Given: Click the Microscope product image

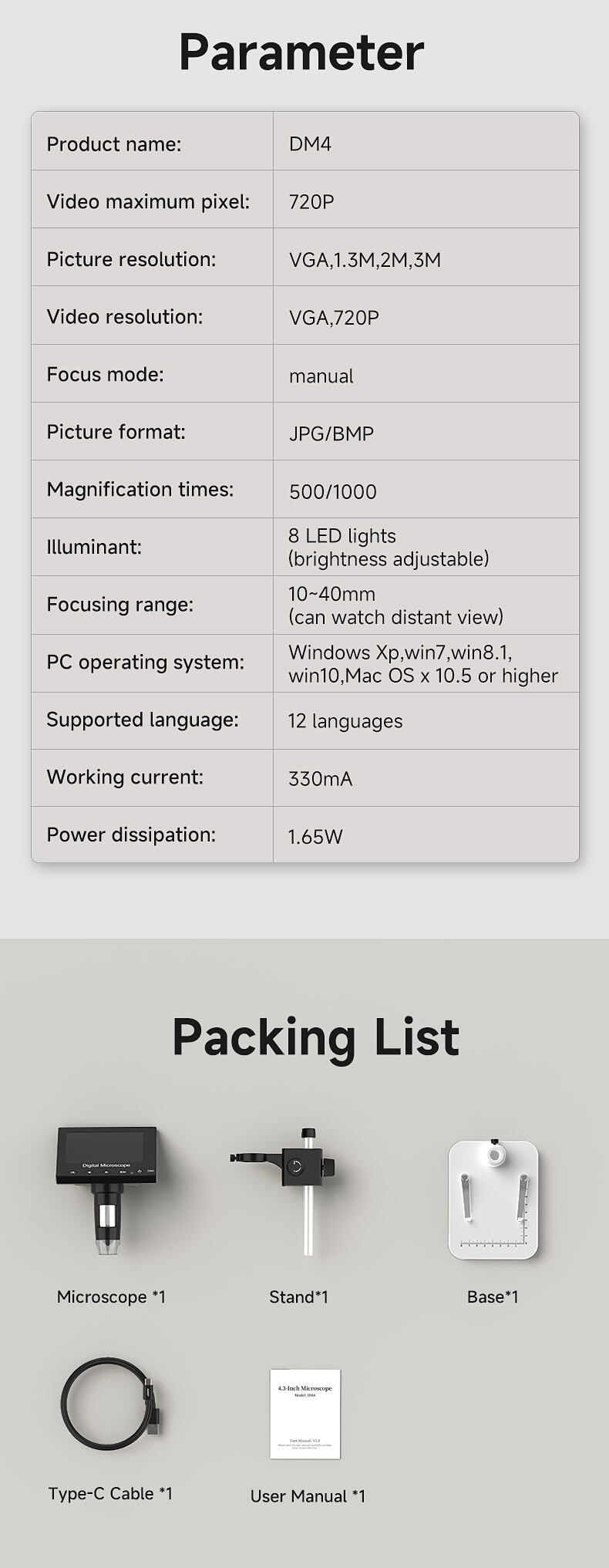Looking at the screenshot, I should (110, 1189).
